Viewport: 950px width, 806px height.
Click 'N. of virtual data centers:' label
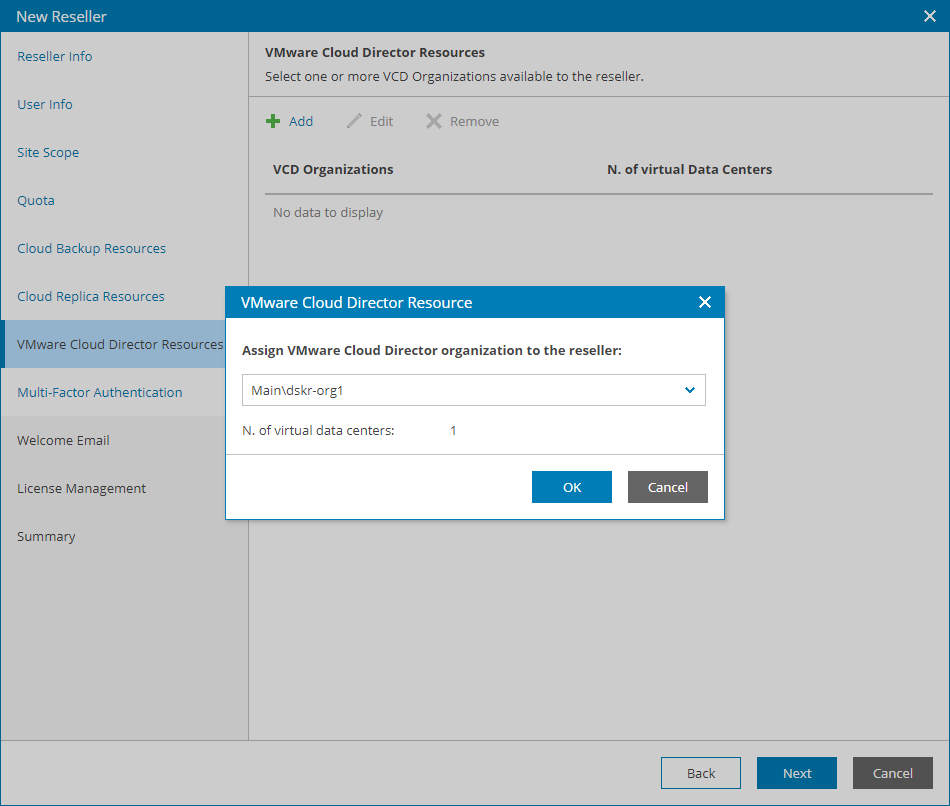tap(318, 430)
